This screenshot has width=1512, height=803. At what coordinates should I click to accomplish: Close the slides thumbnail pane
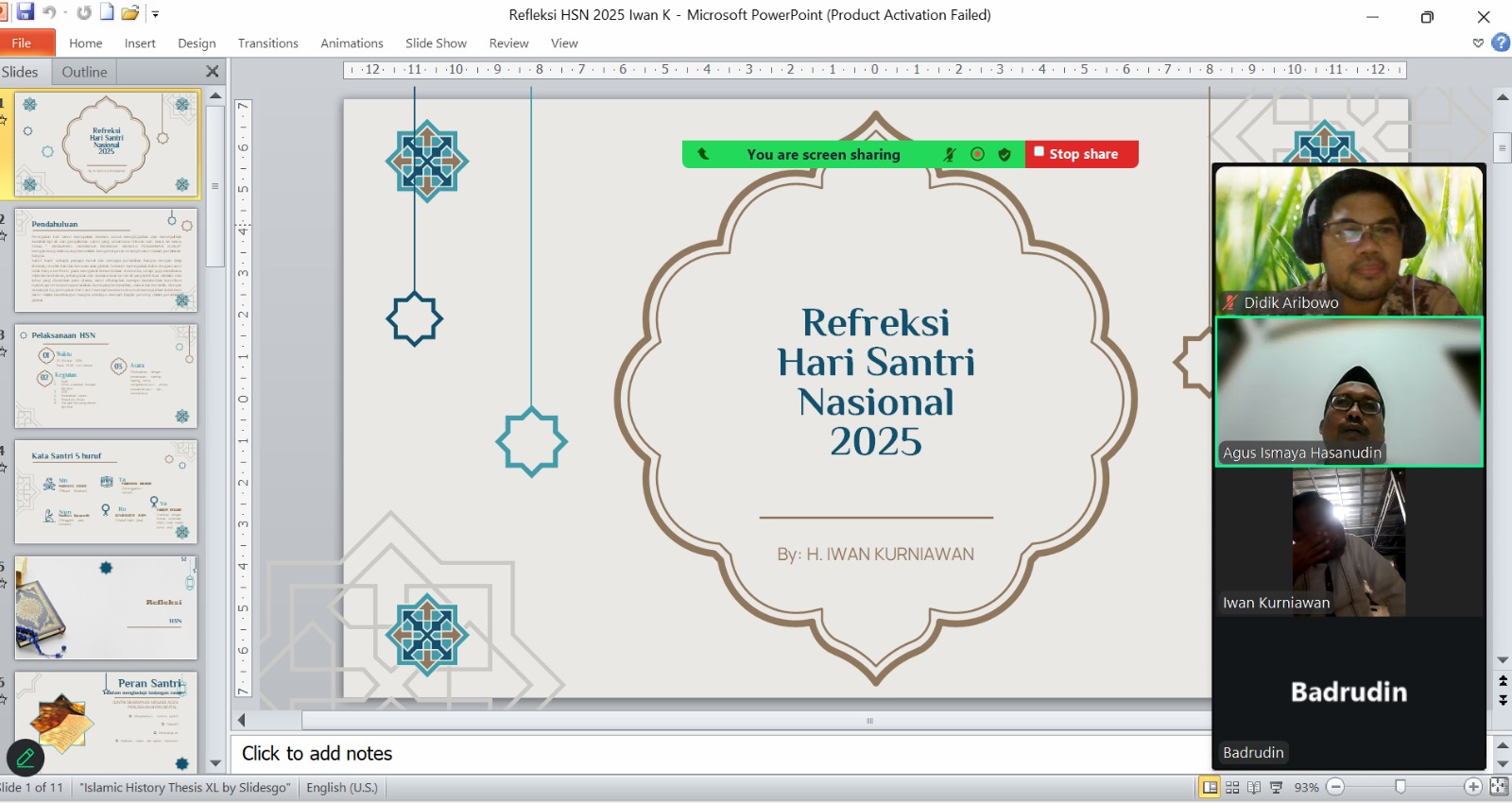click(213, 71)
